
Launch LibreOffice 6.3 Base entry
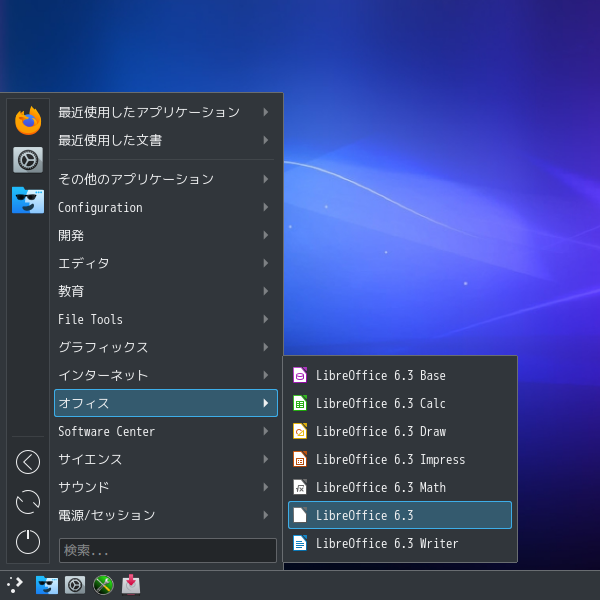400,375
